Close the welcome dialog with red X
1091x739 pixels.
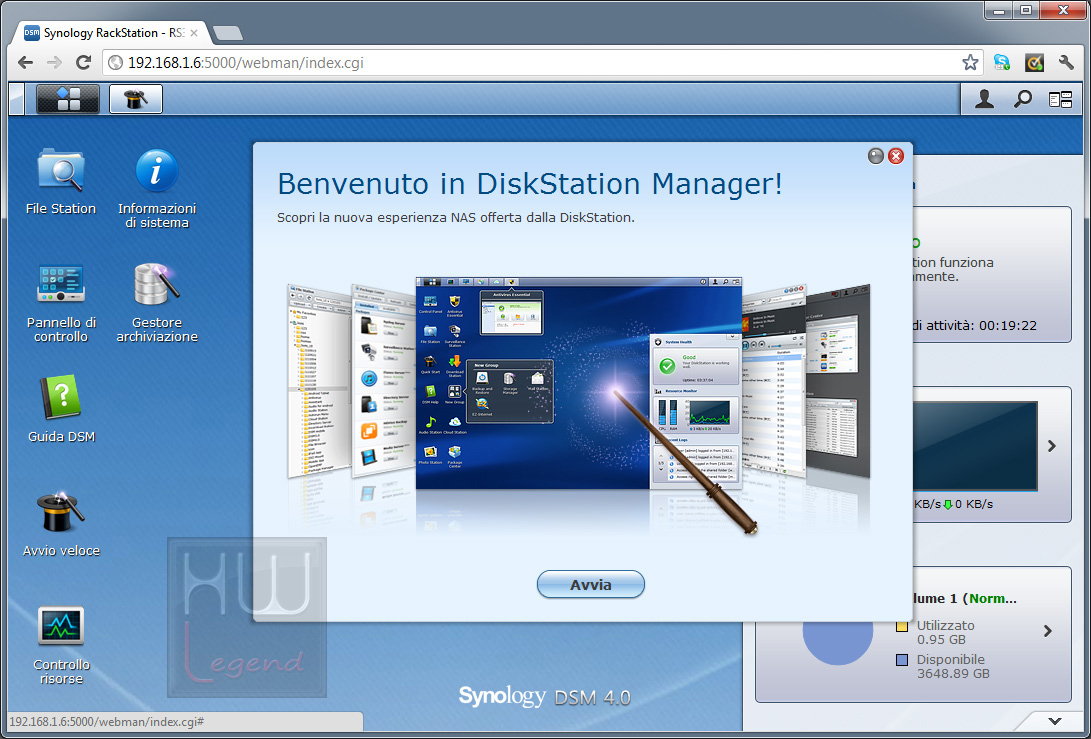coord(896,156)
